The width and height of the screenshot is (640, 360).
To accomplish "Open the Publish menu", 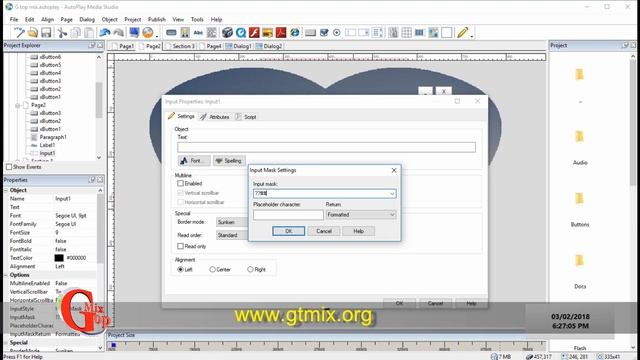I will tap(157, 19).
